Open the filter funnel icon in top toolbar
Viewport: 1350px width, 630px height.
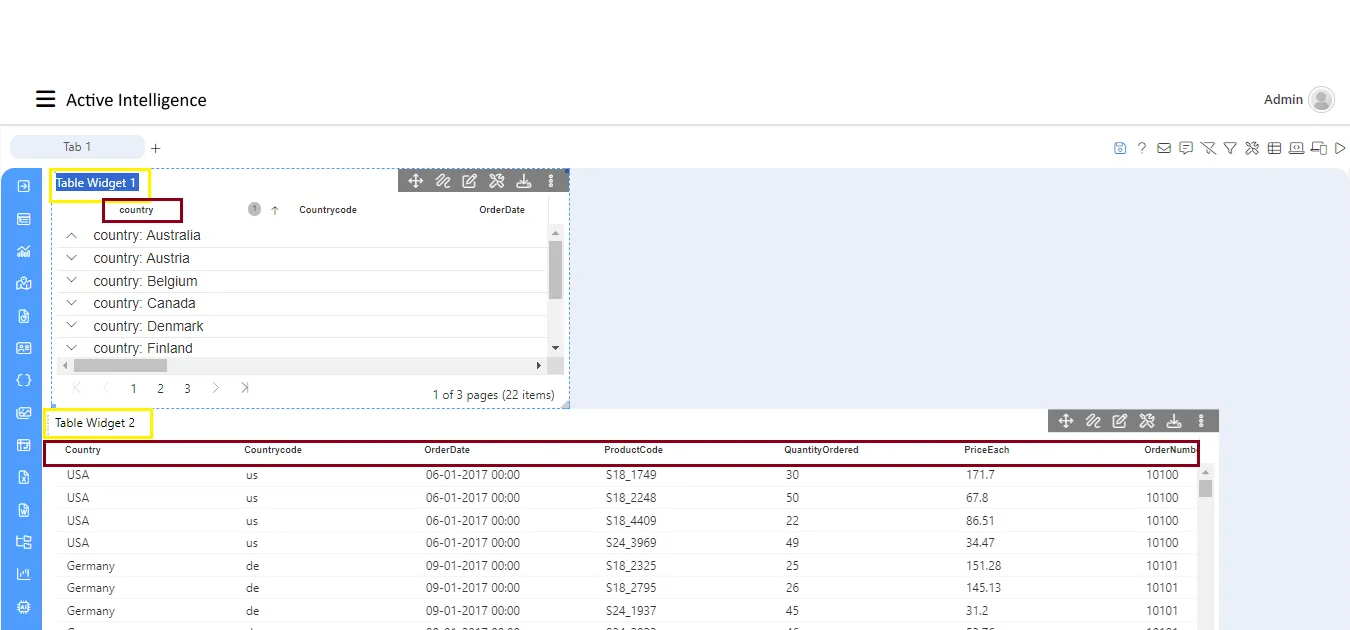point(1230,148)
